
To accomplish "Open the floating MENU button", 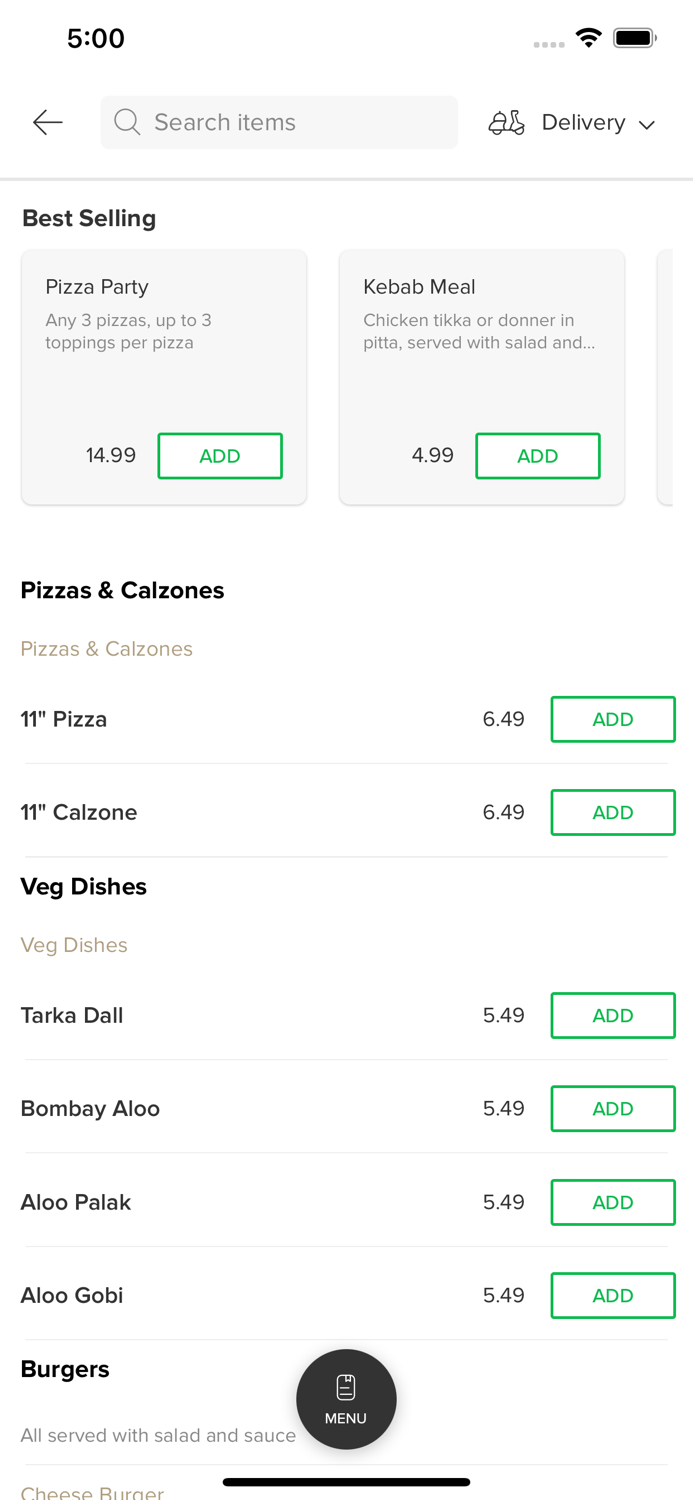I will 346,1399.
